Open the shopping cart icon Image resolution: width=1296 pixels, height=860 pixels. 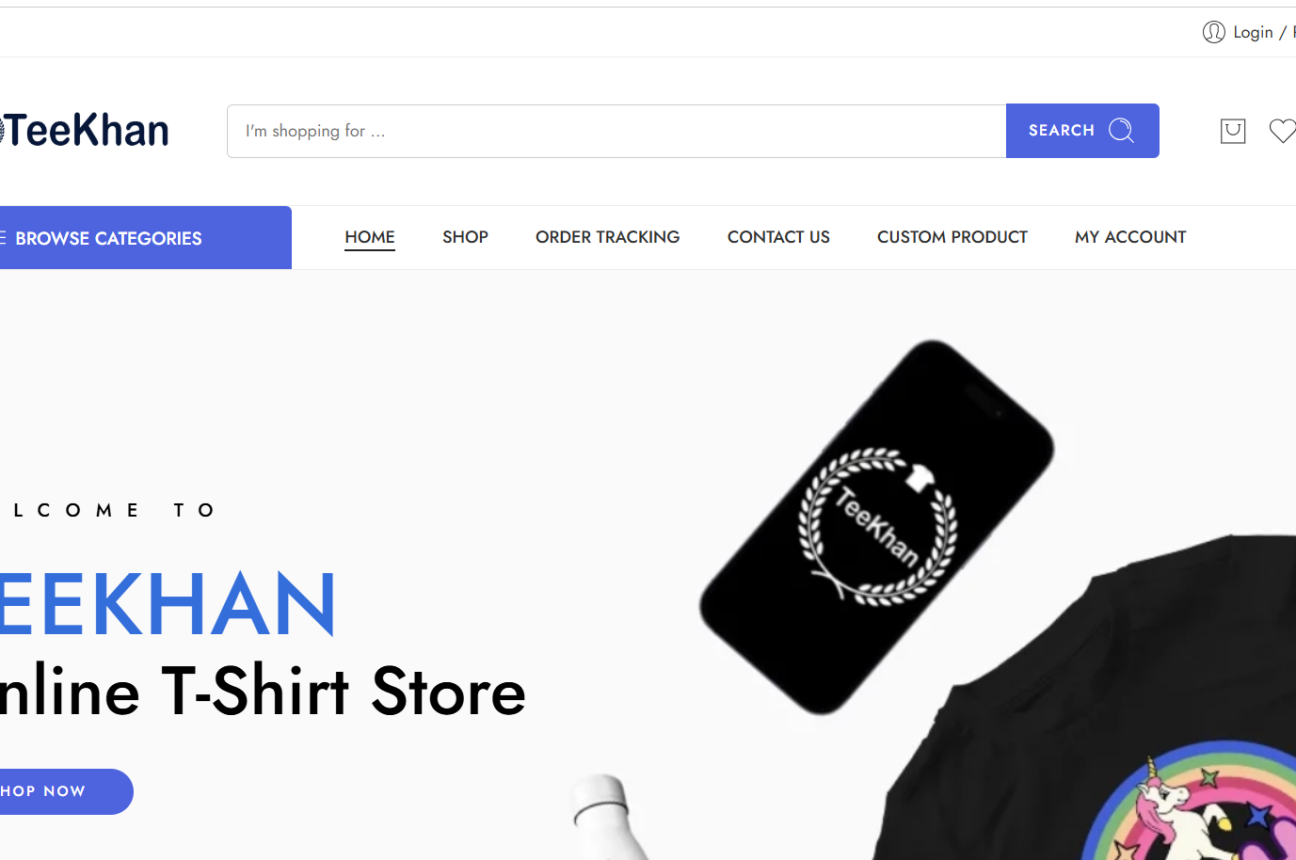click(1233, 131)
